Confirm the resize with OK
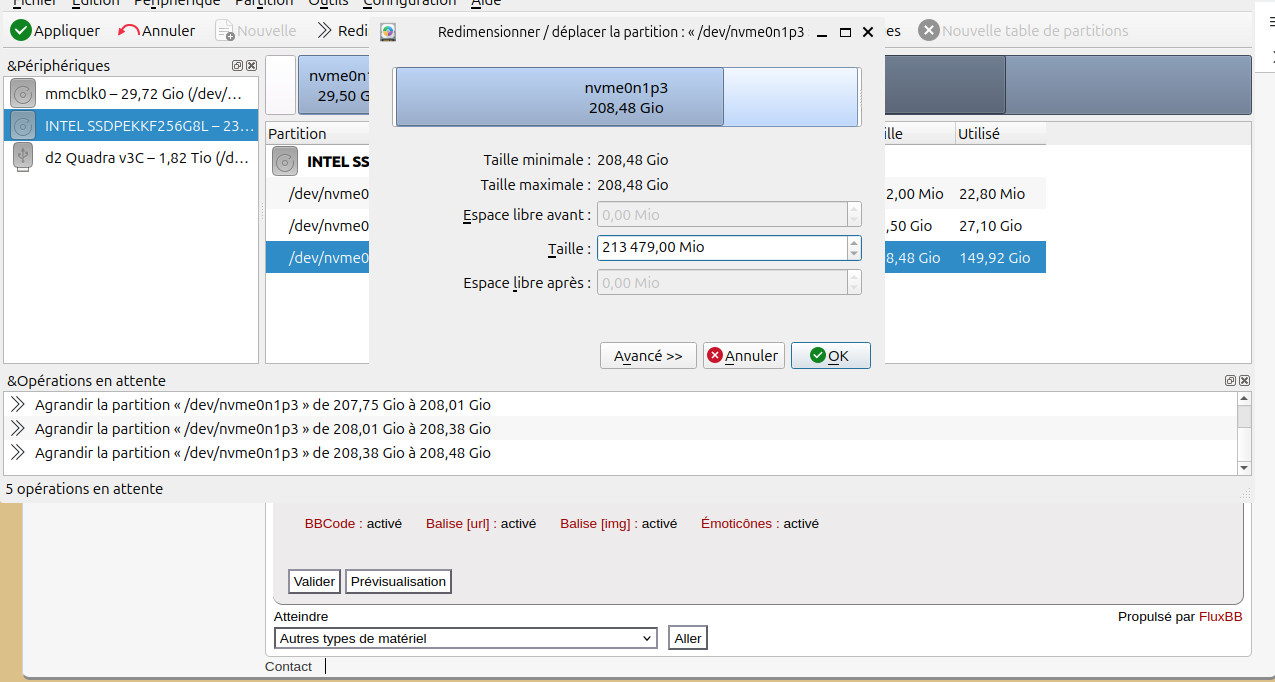The image size is (1275, 682). pyautogui.click(x=831, y=356)
